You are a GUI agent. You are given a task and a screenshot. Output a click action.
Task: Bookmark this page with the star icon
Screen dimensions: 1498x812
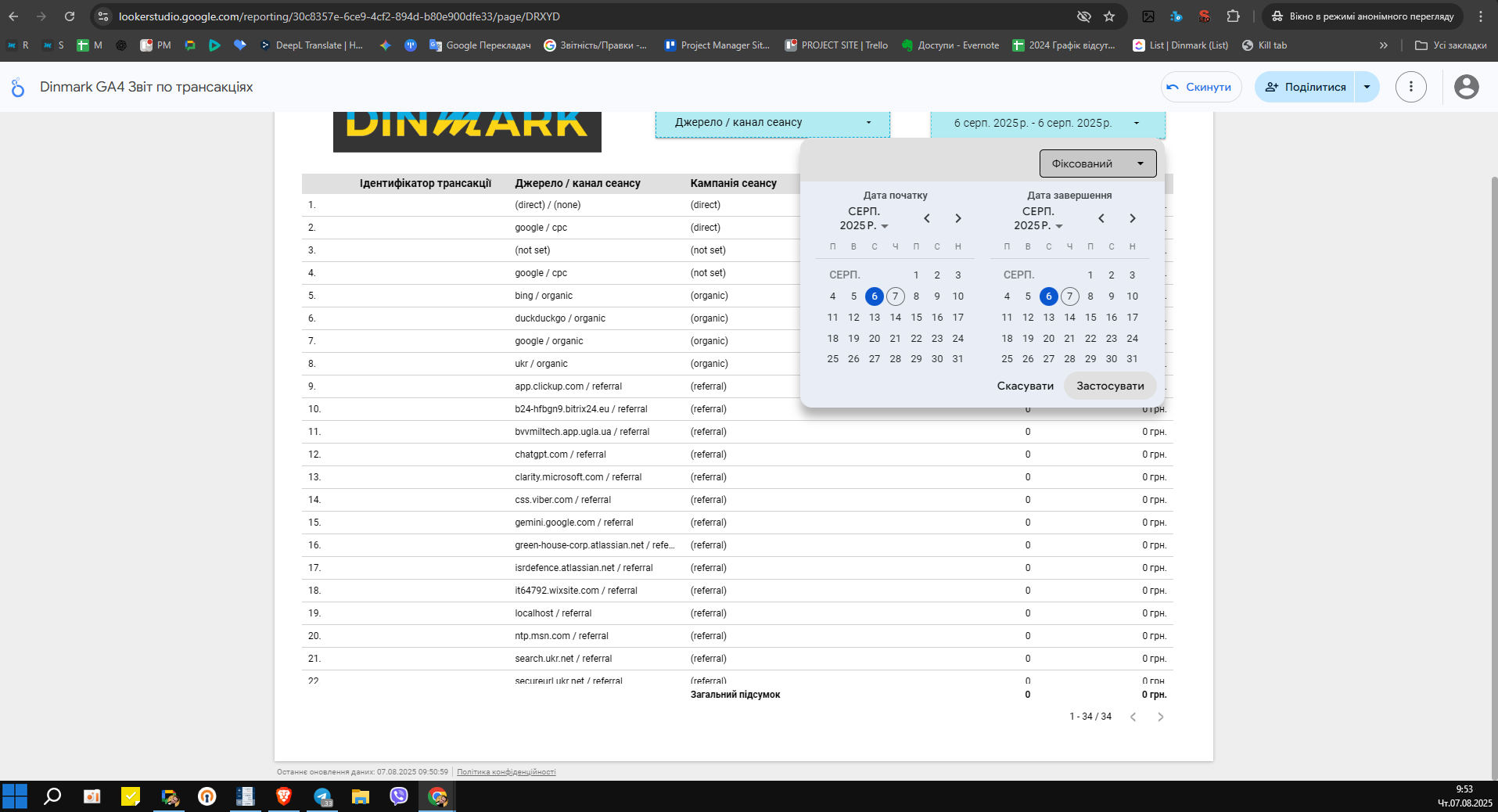(x=1109, y=16)
